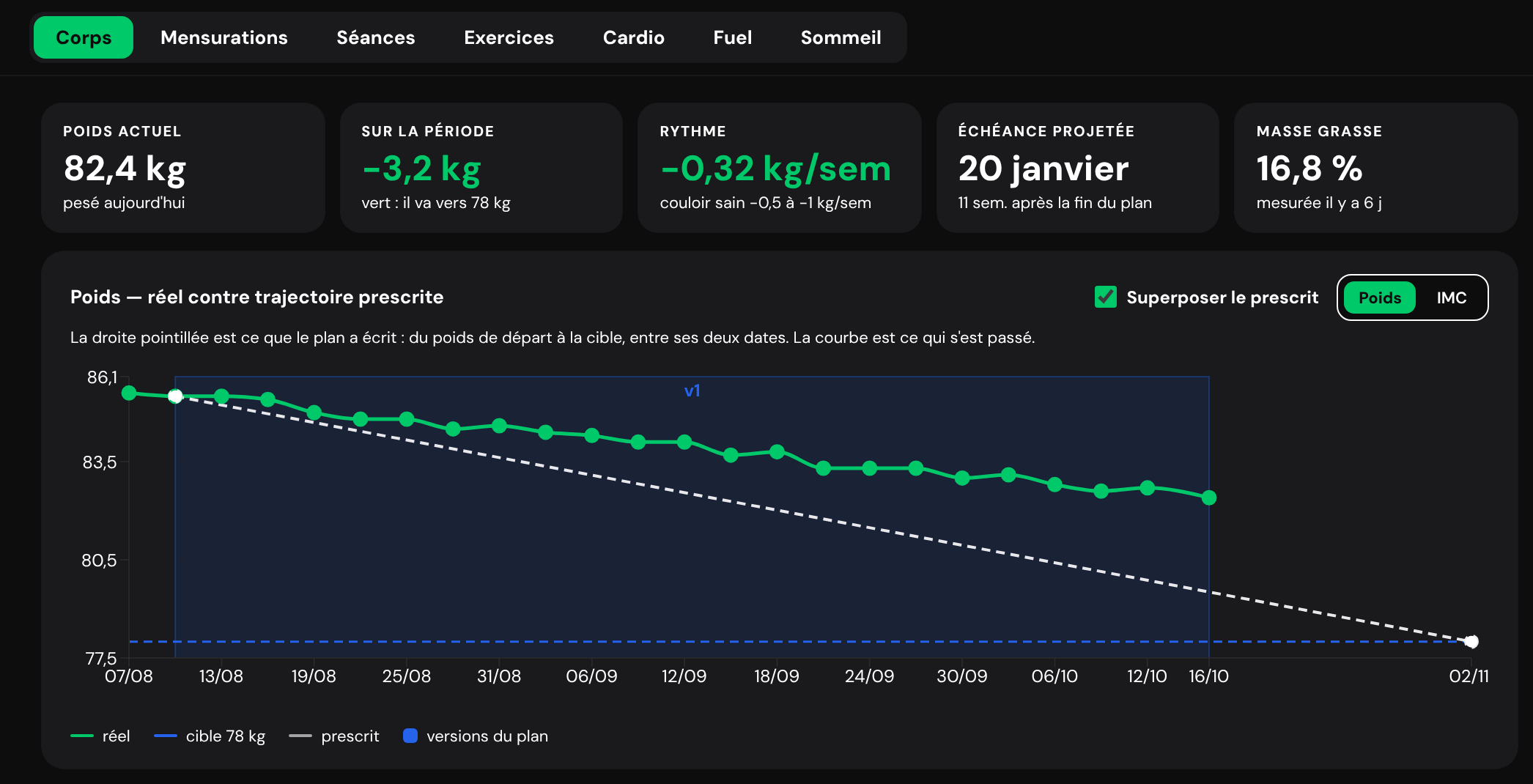Click the 25/08 x-axis date label

[x=407, y=676]
